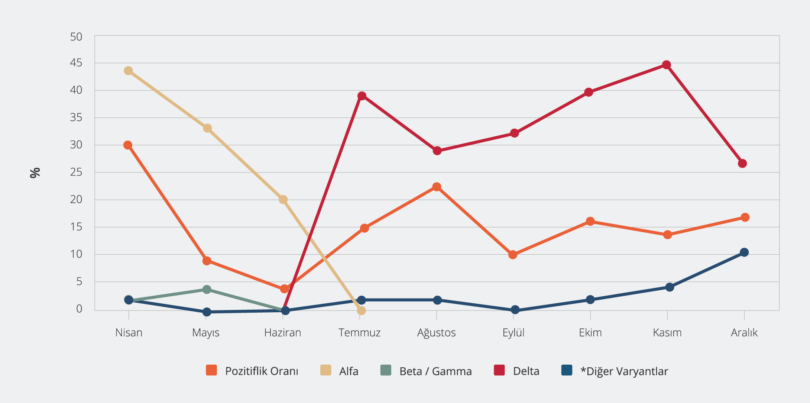Click the 50 value on the y-axis

[76, 37]
